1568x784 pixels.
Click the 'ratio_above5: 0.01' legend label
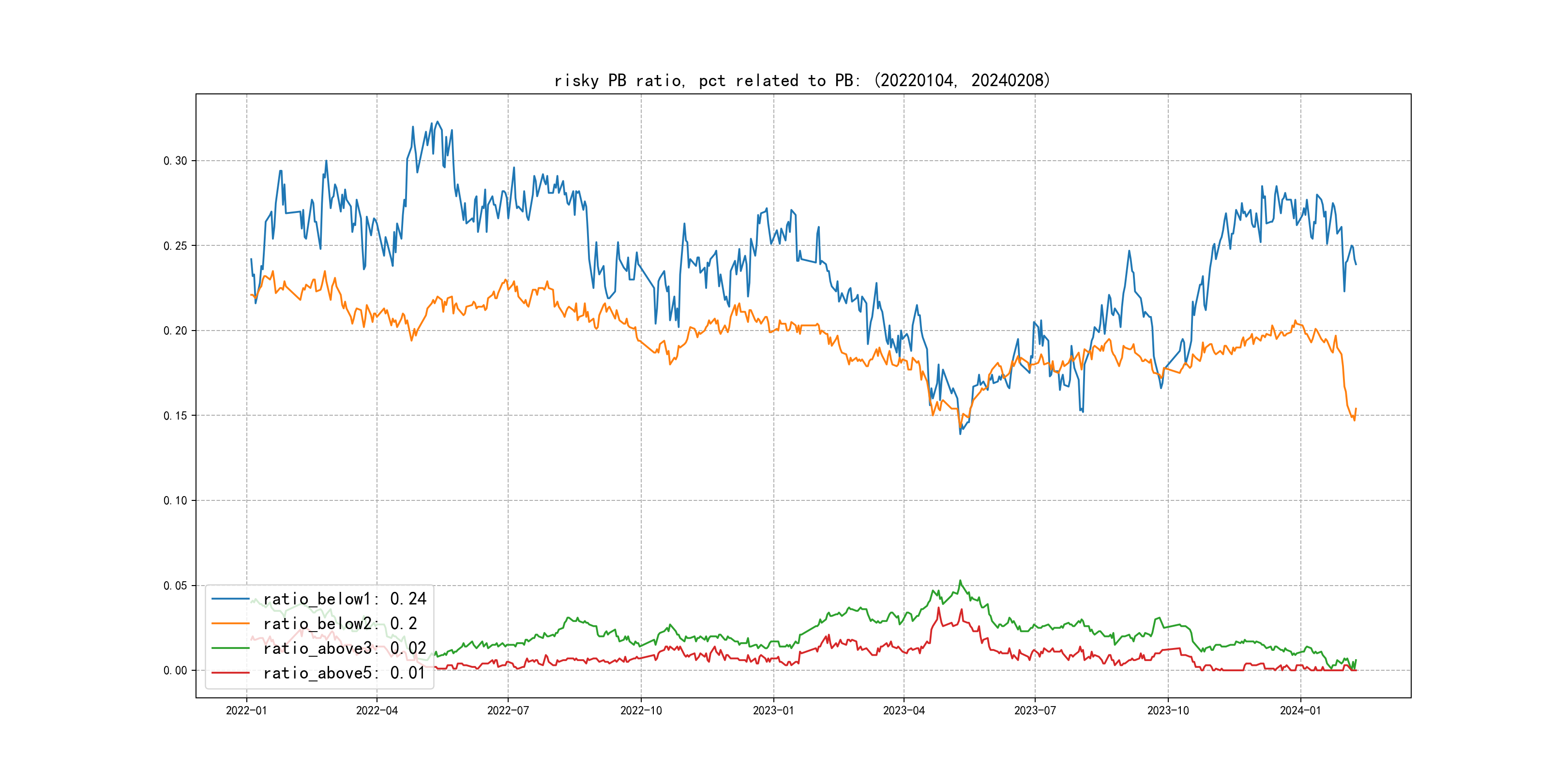pos(345,673)
